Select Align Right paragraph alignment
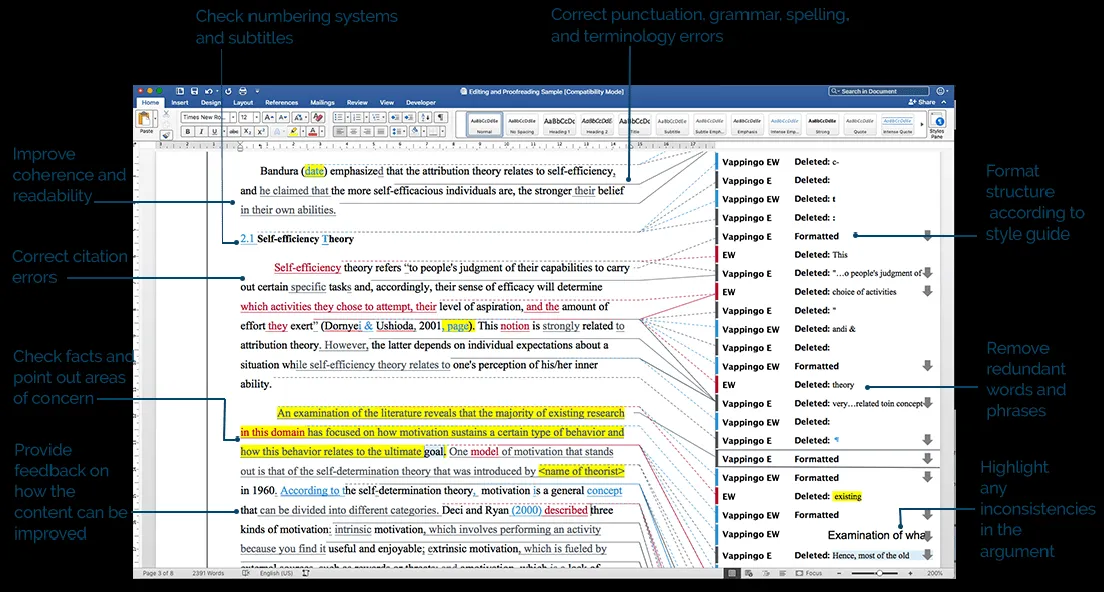The width and height of the screenshot is (1104, 592). pos(367,132)
